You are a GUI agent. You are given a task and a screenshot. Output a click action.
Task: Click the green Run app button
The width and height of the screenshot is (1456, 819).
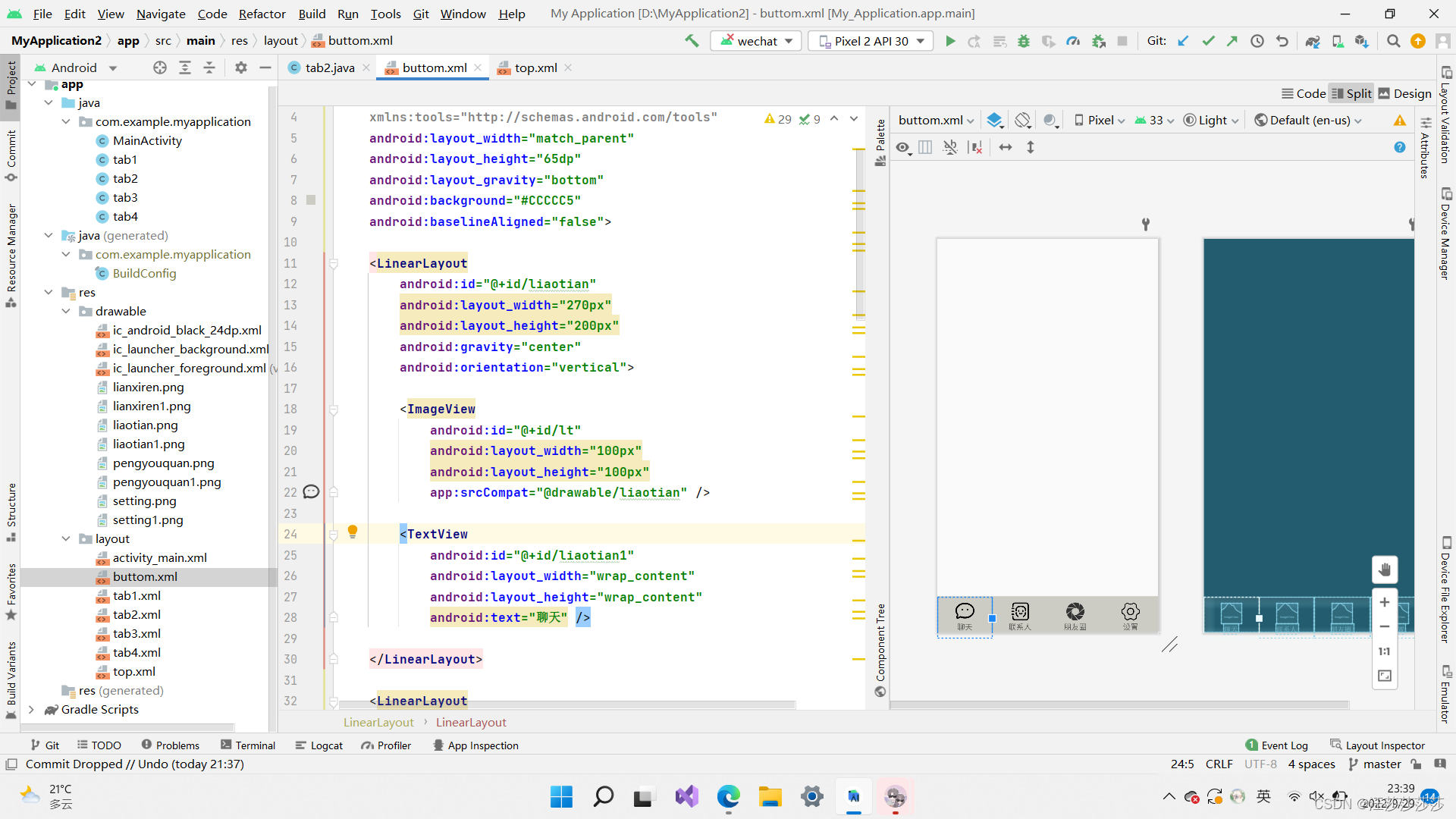pos(950,41)
